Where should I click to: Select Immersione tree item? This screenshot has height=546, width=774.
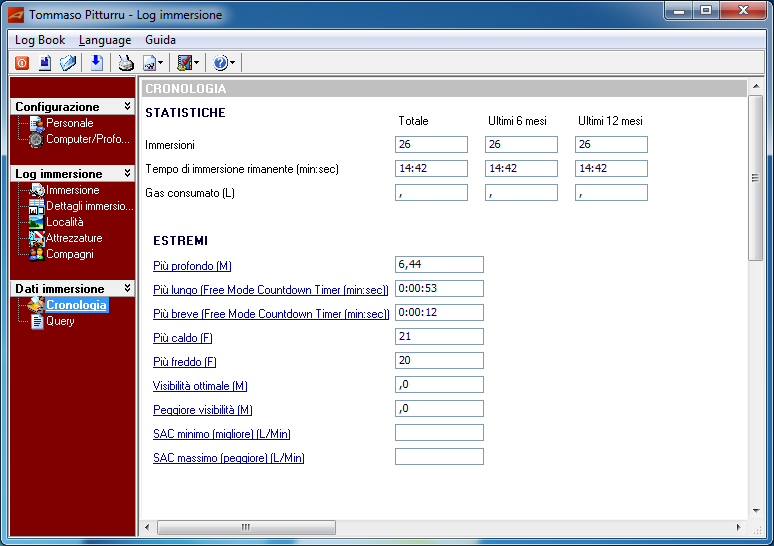[x=73, y=190]
